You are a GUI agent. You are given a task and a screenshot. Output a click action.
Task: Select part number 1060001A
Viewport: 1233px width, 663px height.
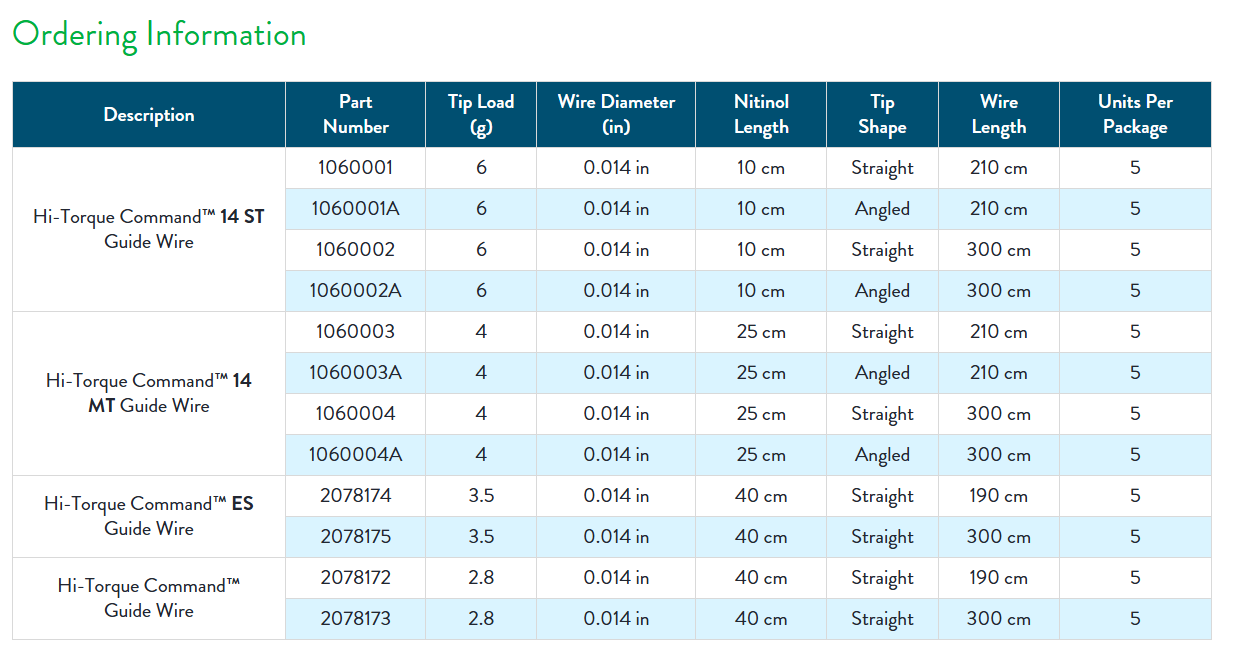click(356, 209)
